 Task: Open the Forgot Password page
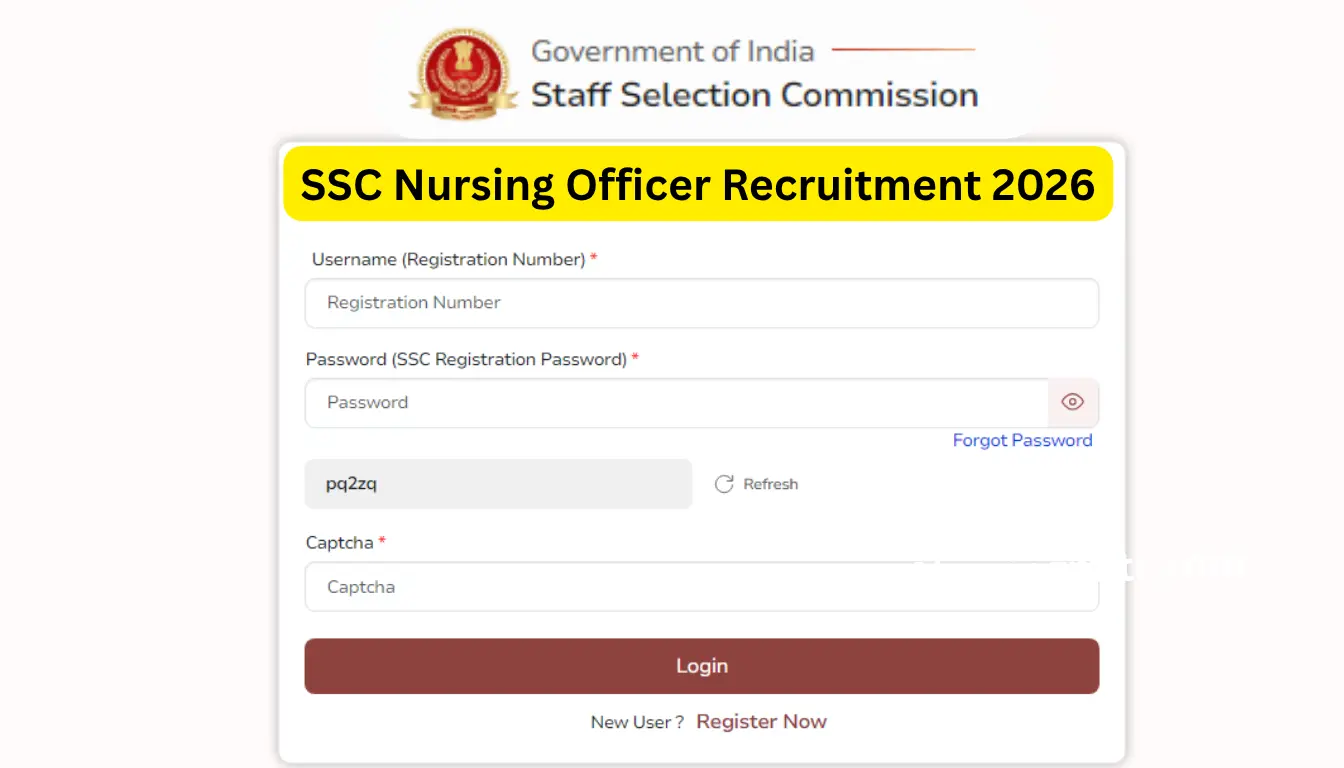pos(1022,440)
